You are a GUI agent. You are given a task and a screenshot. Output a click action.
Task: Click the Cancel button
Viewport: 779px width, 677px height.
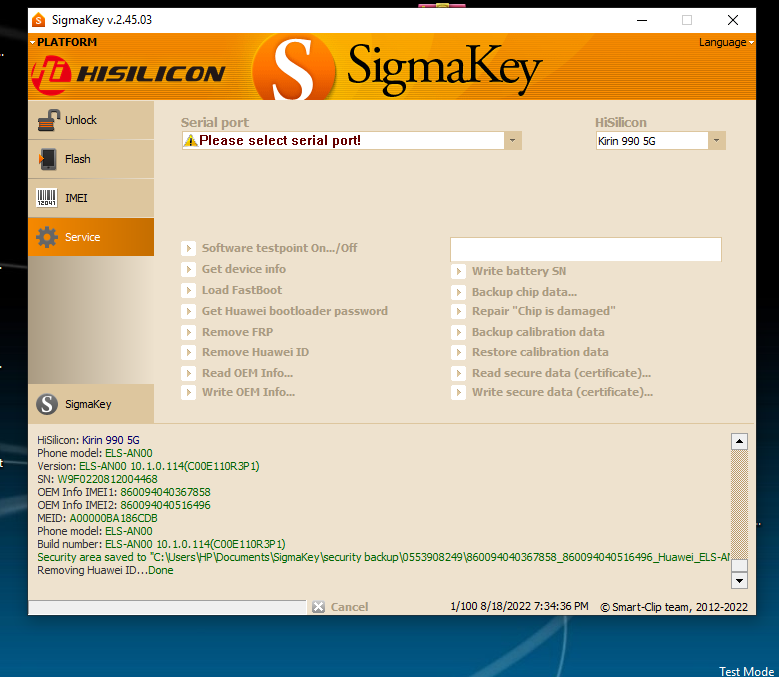(x=349, y=607)
